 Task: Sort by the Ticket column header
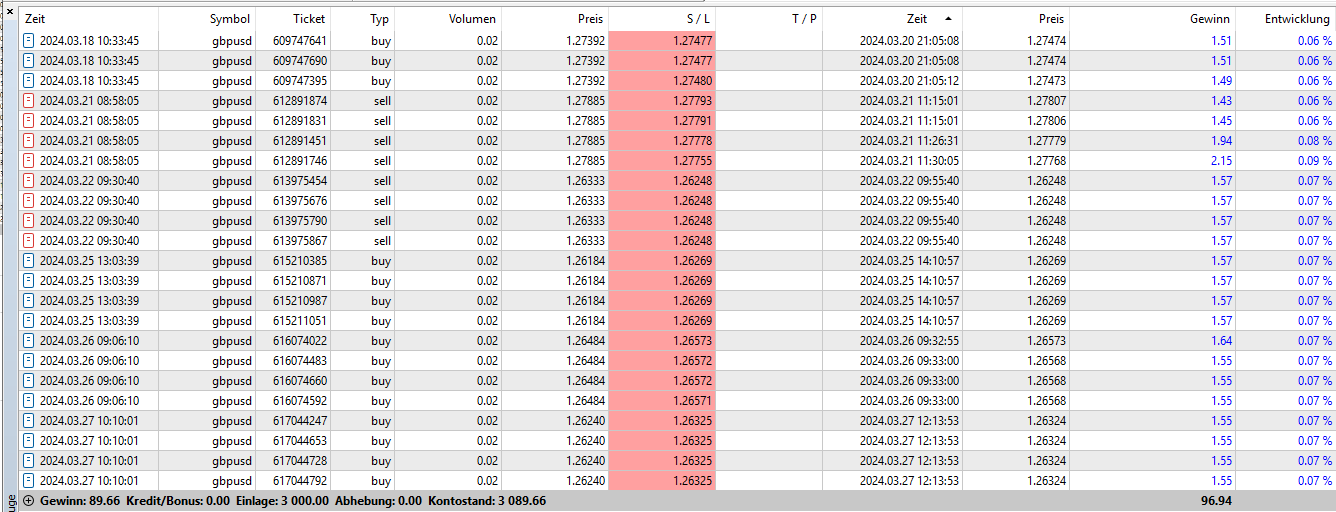point(308,19)
